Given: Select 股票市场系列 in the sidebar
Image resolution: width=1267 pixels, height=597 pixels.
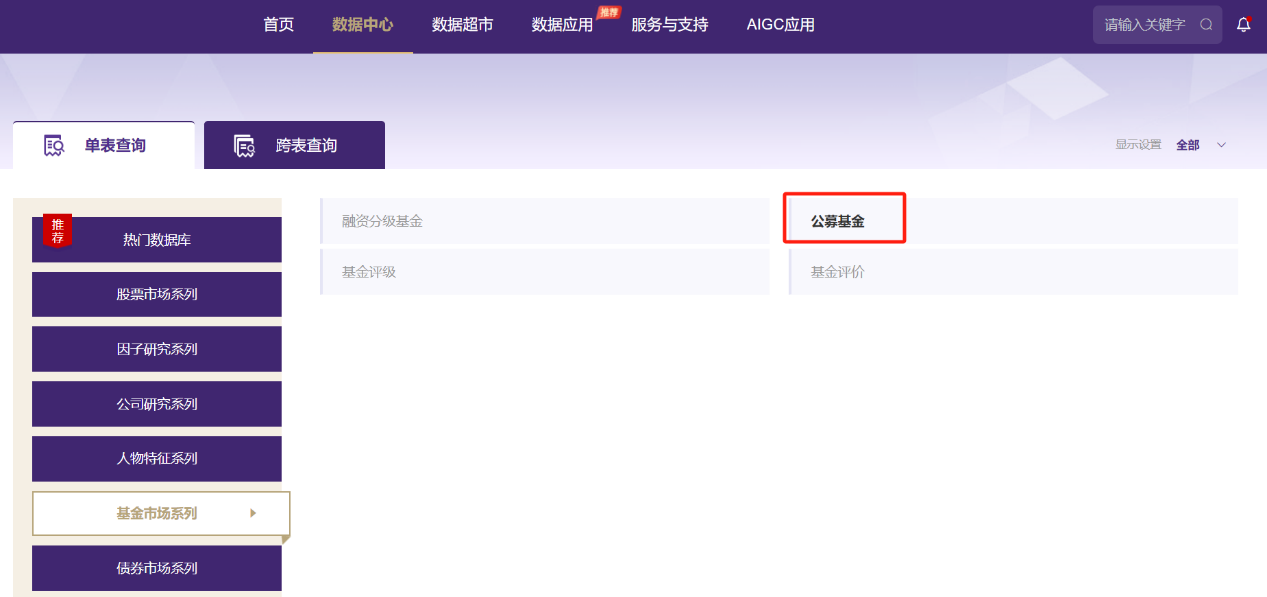Looking at the screenshot, I should click(x=157, y=295).
